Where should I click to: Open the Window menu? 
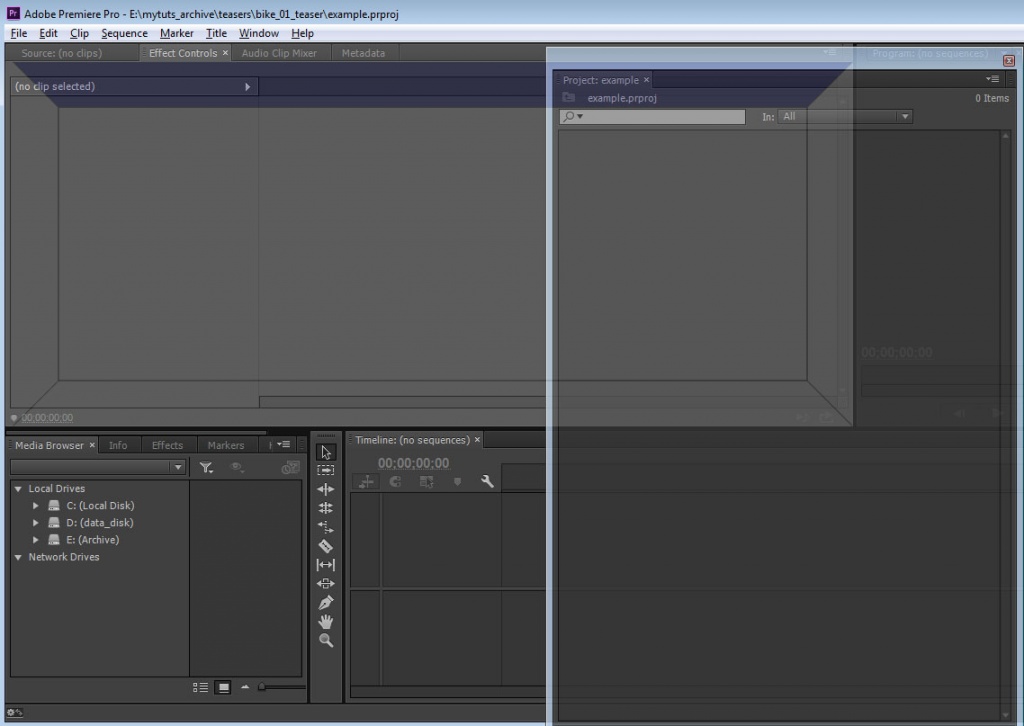(x=259, y=33)
